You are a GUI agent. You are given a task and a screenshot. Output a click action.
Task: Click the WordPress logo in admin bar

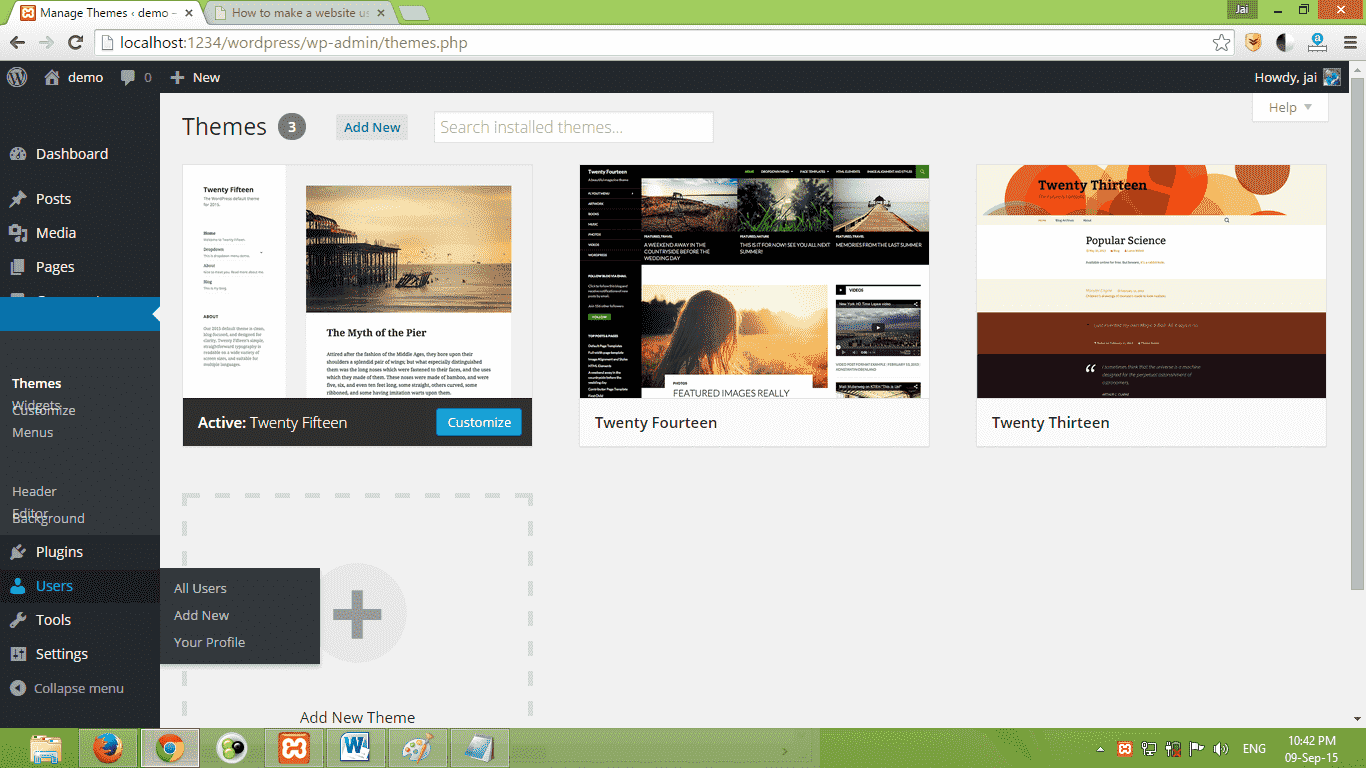click(16, 77)
